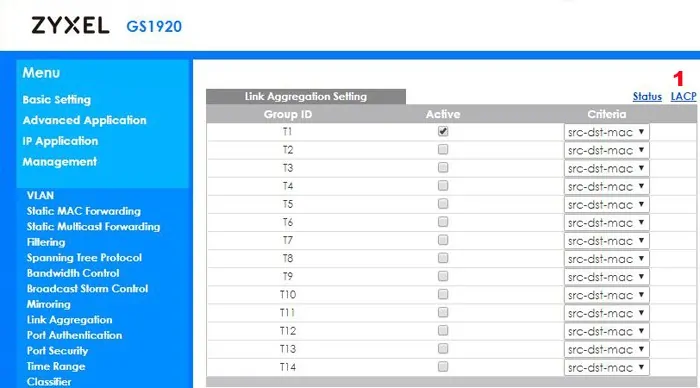Select Link Aggregation in the sidebar
The height and width of the screenshot is (388, 700).
coord(69,320)
